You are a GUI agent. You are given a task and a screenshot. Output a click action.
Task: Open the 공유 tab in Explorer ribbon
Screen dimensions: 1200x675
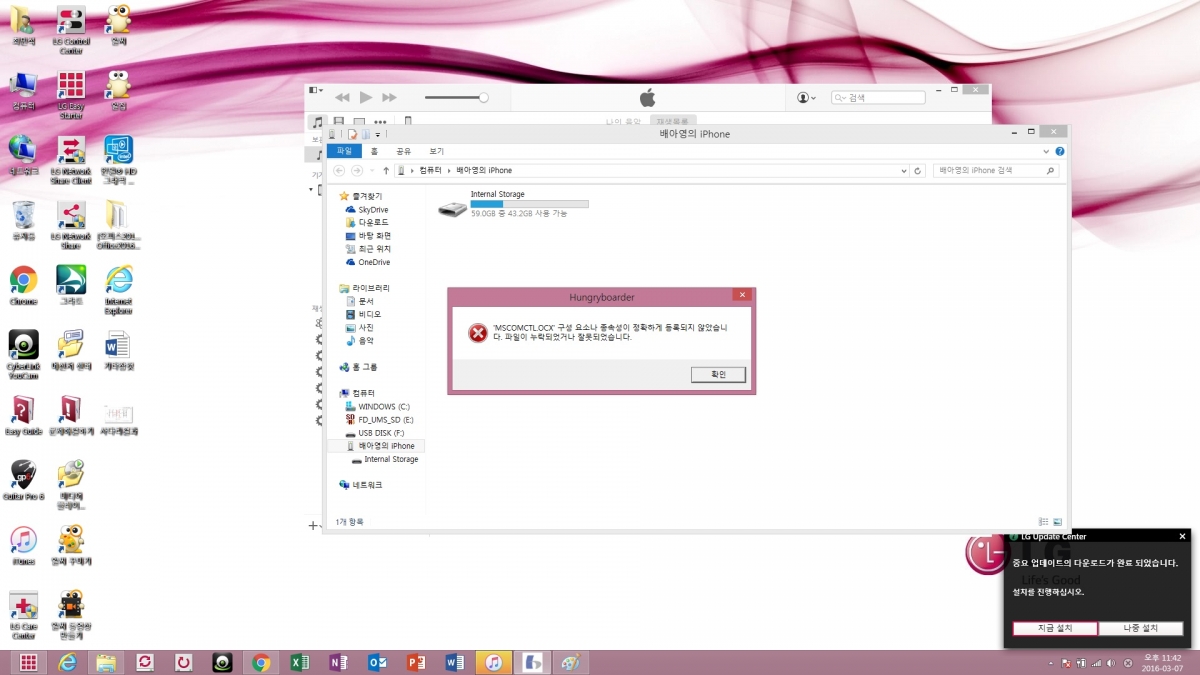click(x=403, y=151)
